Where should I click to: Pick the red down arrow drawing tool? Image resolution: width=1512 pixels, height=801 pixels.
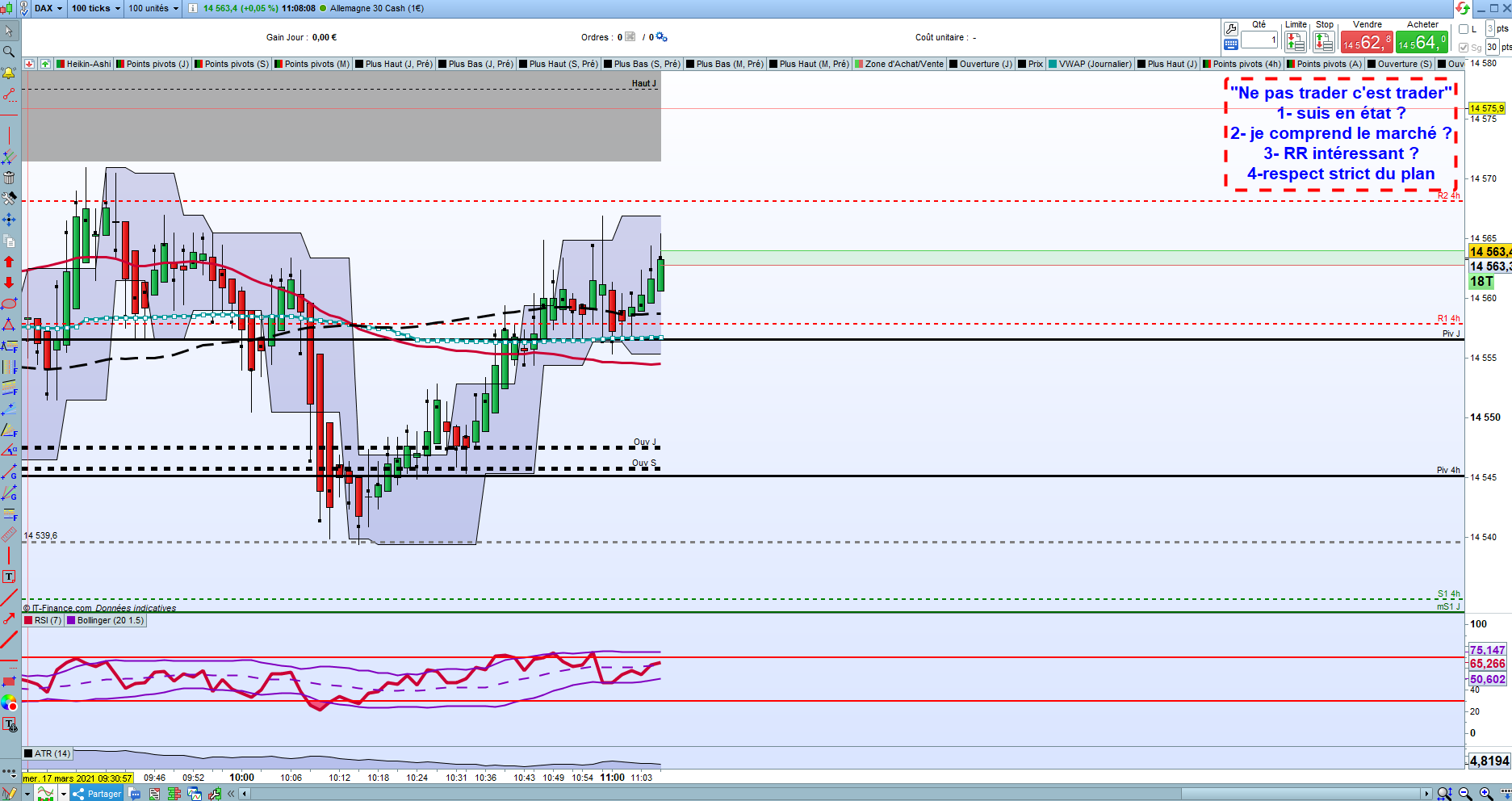(9, 283)
